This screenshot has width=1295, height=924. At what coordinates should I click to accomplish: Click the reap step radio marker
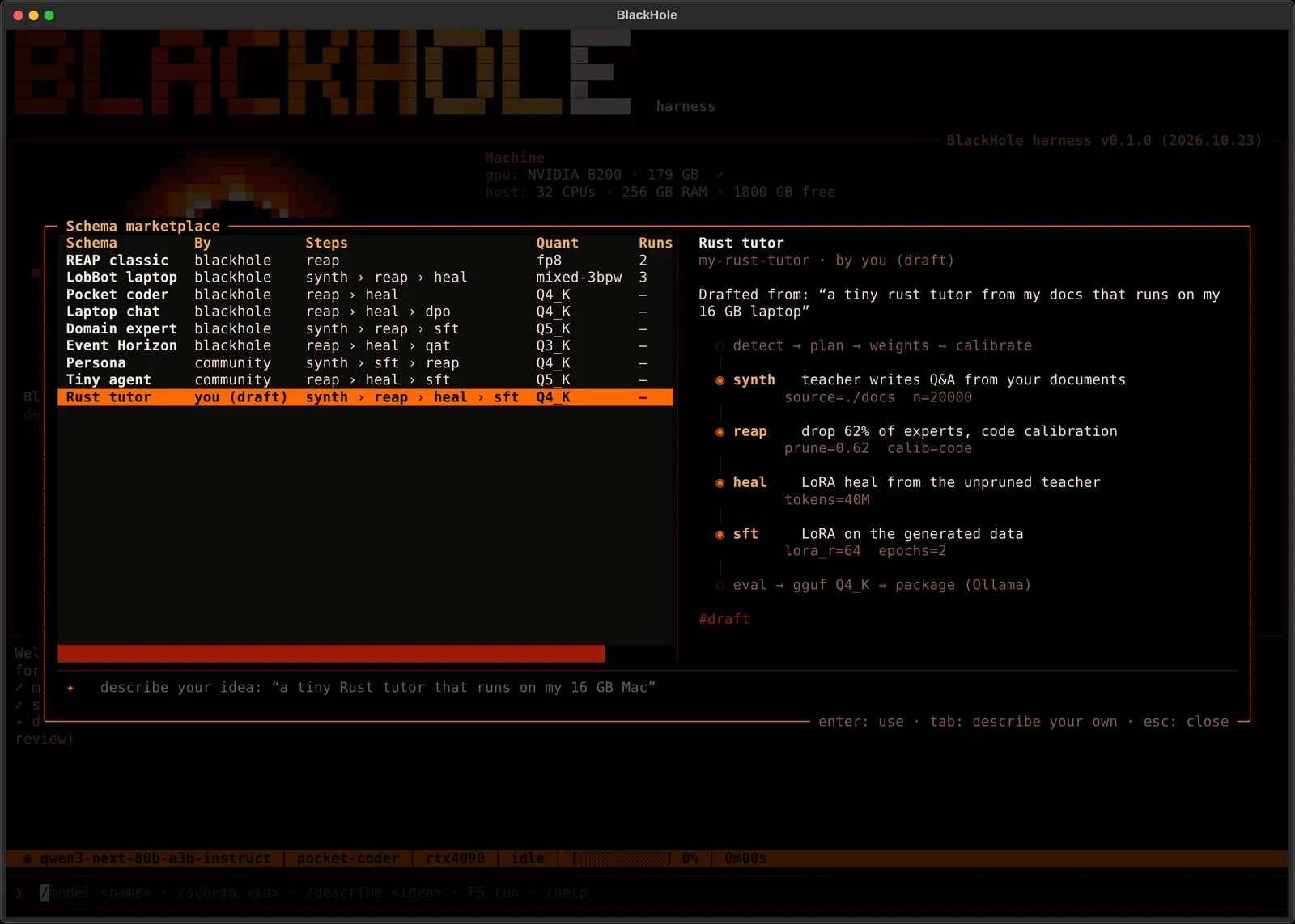point(720,432)
